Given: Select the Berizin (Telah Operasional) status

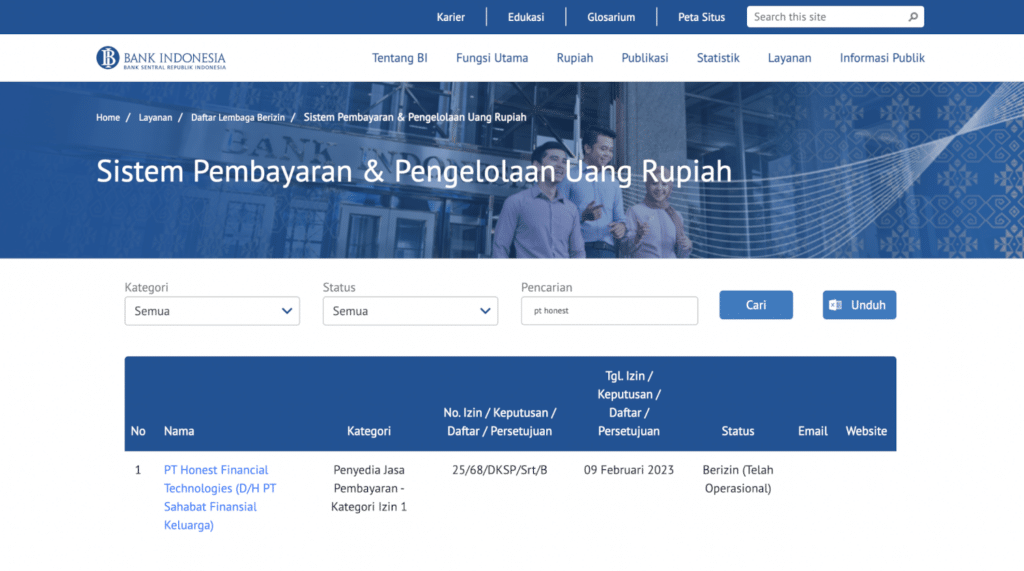Looking at the screenshot, I should pos(738,479).
